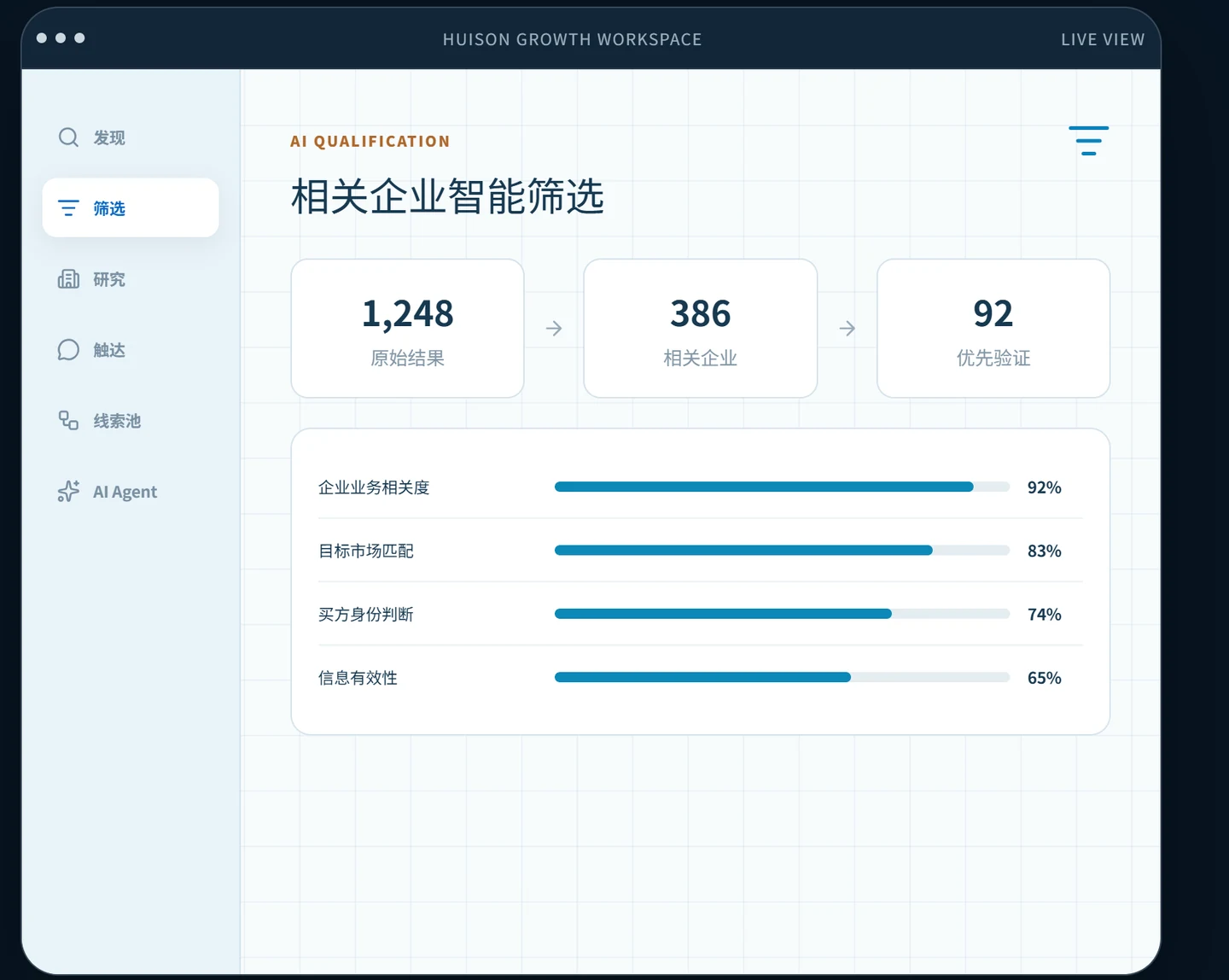The image size is (1229, 980).
Task: Click the linked nodes icon beside 线索池
Action: (x=68, y=421)
